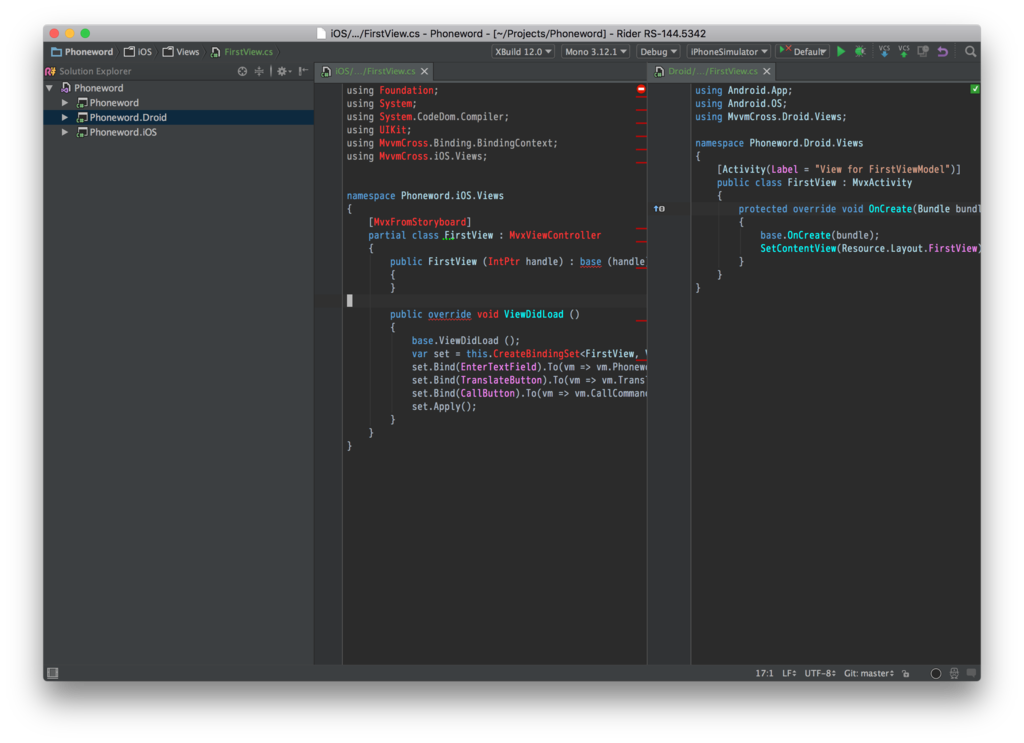Click the purple revert/undo arrow icon

pos(943,52)
